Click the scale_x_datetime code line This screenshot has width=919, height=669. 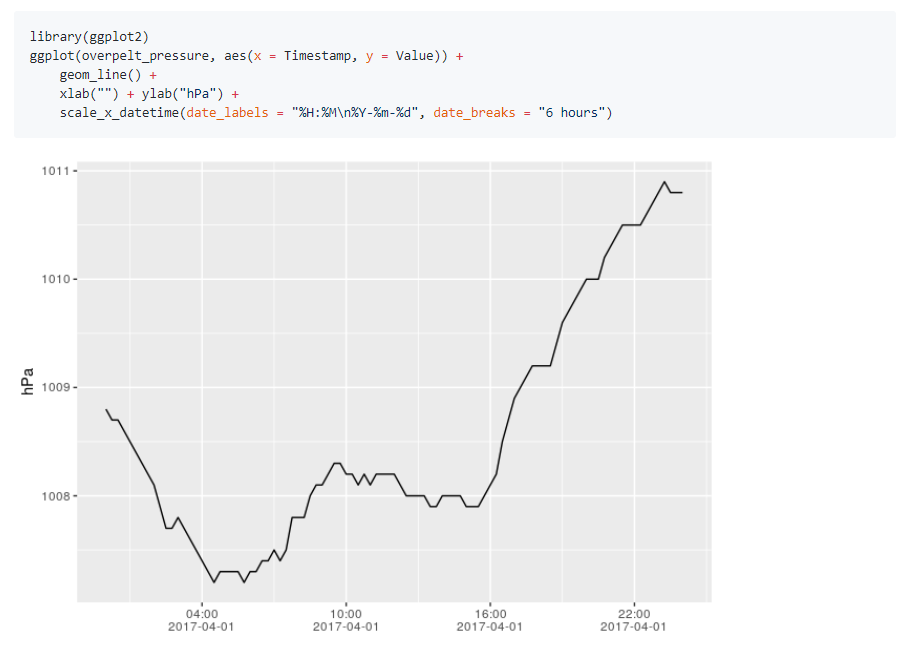[x=336, y=113]
